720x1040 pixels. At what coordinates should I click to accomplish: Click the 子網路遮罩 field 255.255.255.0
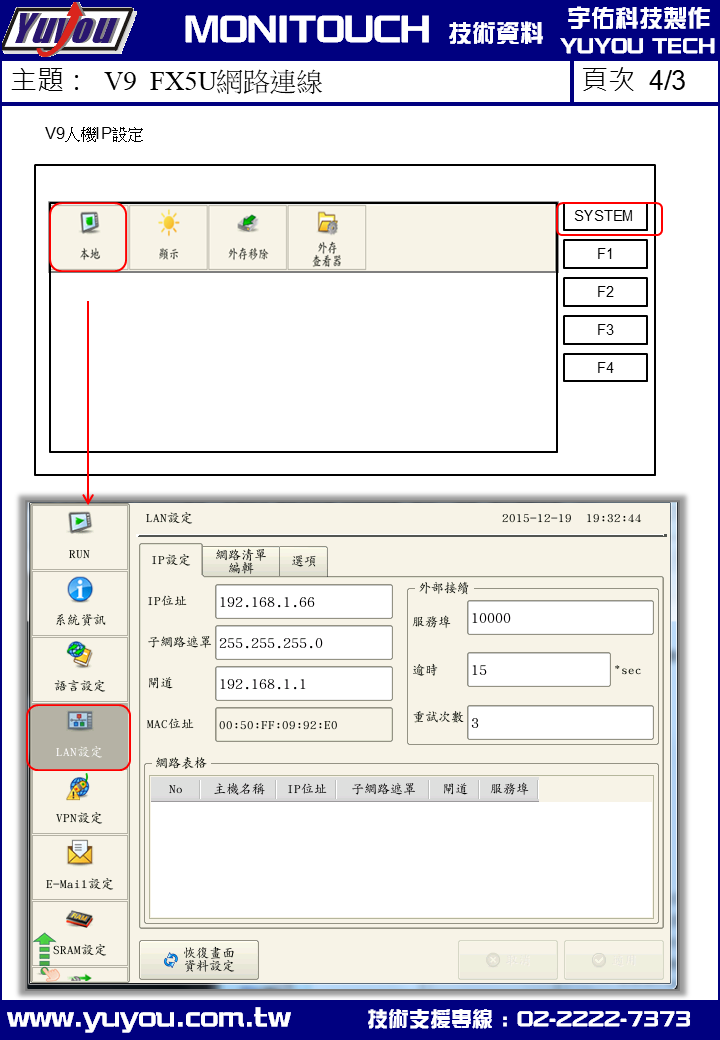pos(304,643)
